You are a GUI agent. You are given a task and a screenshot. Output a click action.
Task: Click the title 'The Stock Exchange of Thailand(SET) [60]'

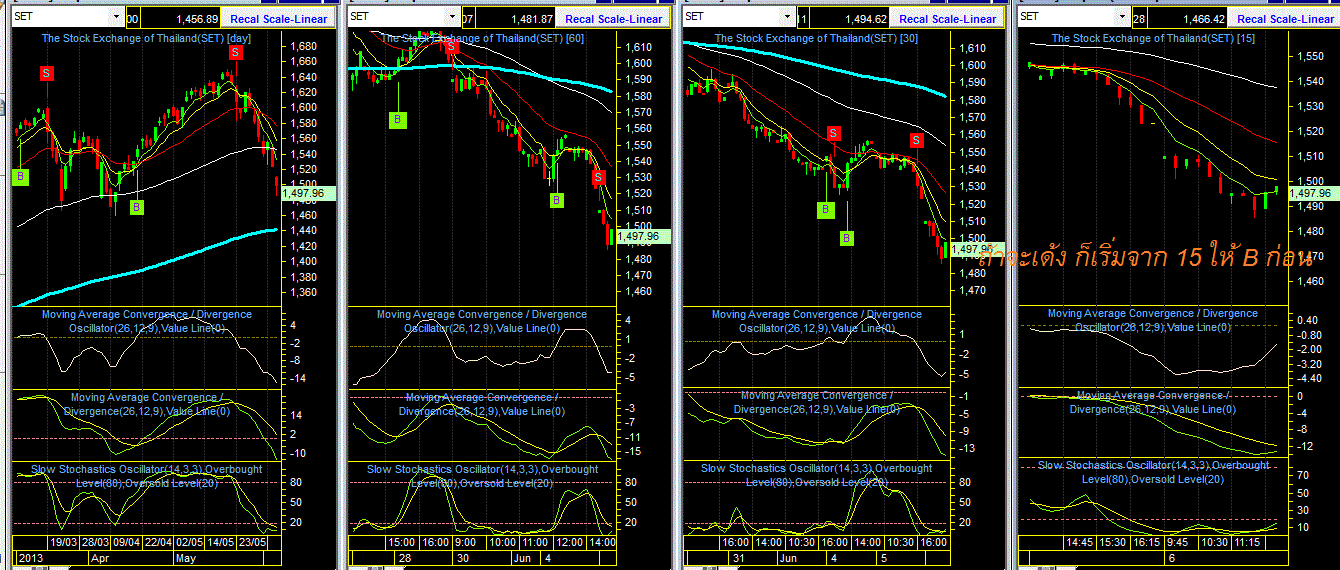click(x=483, y=38)
